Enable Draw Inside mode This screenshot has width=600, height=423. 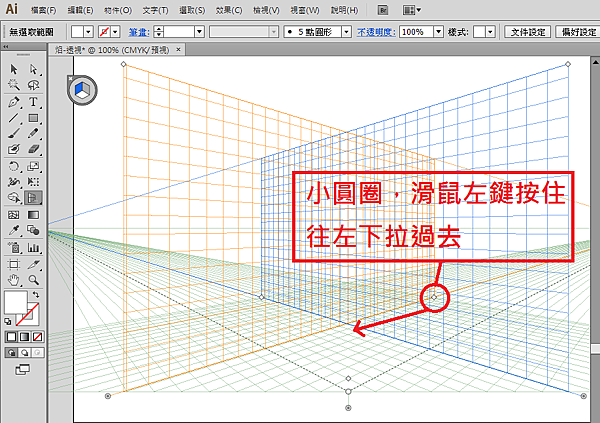point(38,352)
